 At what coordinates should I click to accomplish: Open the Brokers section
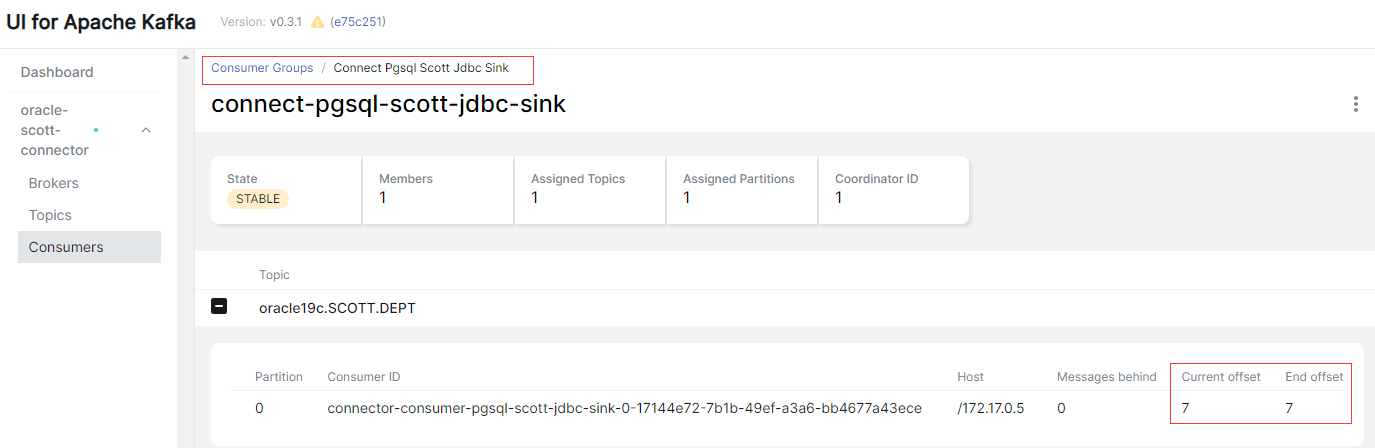pyautogui.click(x=54, y=183)
